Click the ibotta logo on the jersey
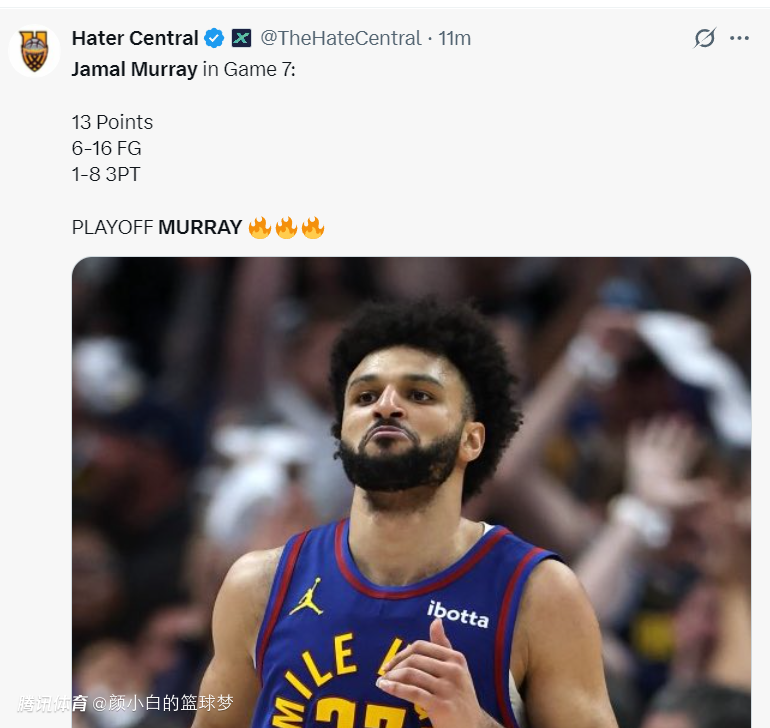The width and height of the screenshot is (770, 728). click(x=458, y=613)
